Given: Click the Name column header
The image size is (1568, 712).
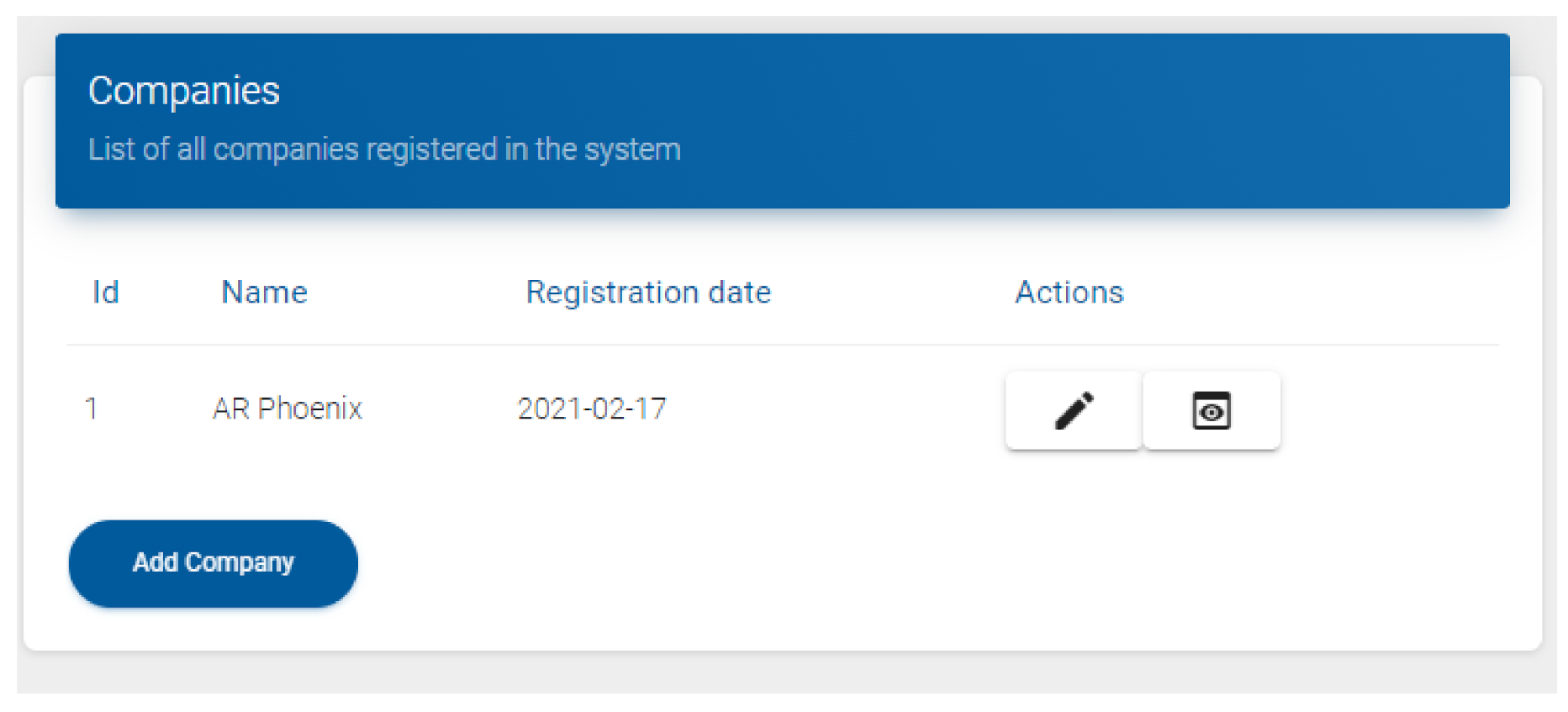Looking at the screenshot, I should point(264,293).
